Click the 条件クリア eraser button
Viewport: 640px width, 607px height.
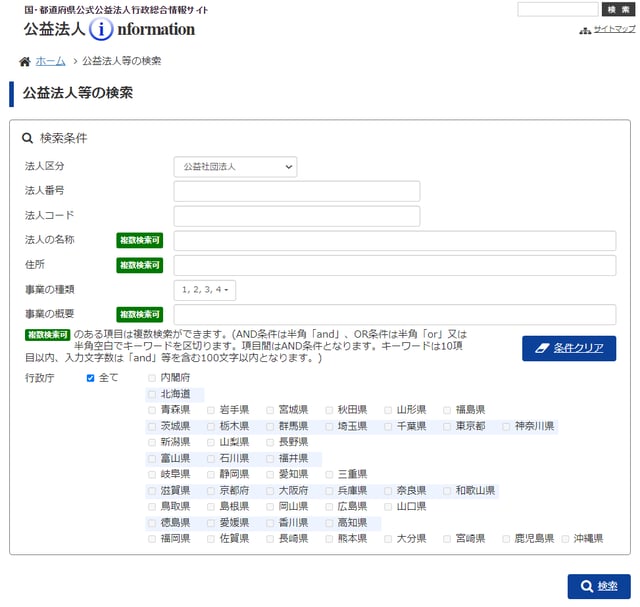pyautogui.click(x=568, y=348)
